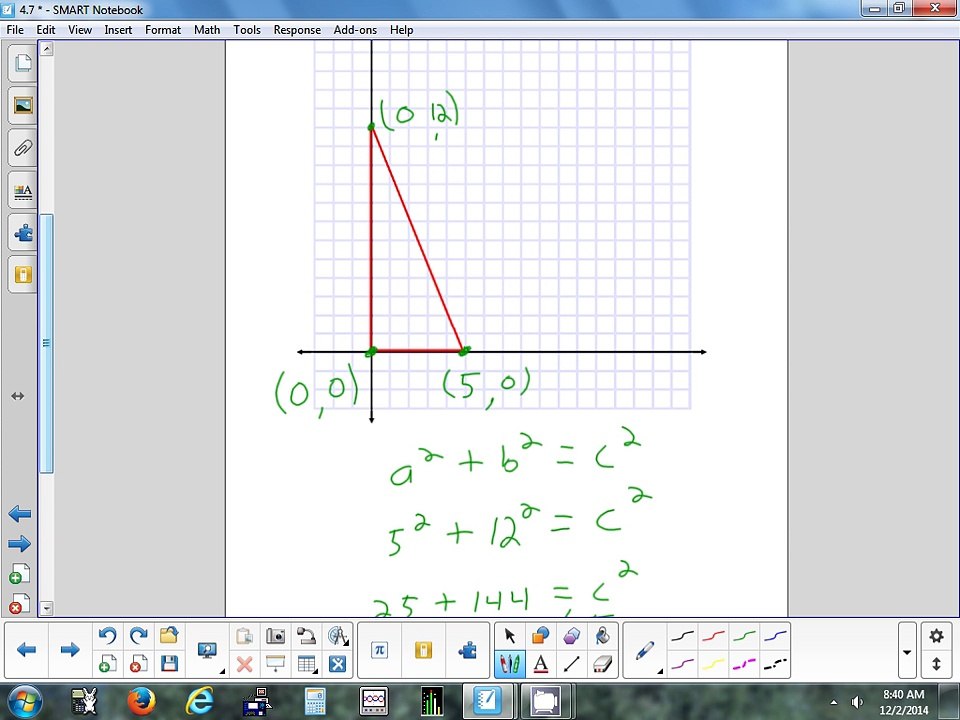The height and width of the screenshot is (720, 960).
Task: Open the Format menu
Action: pyautogui.click(x=163, y=30)
